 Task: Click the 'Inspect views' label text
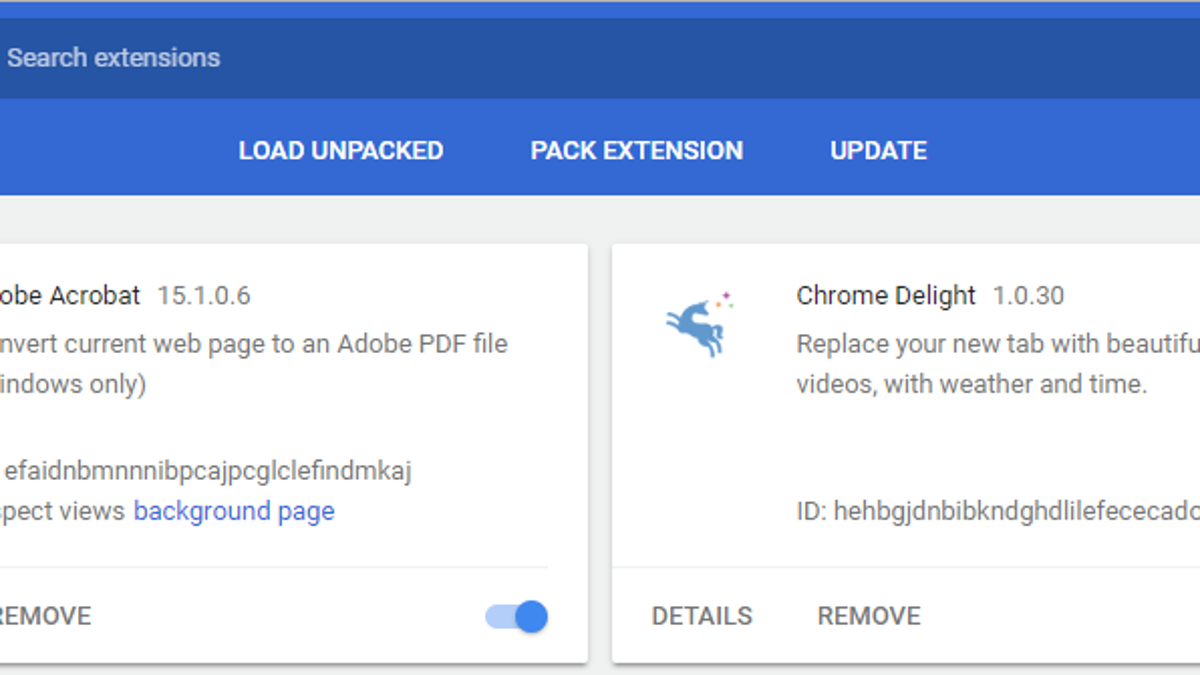coord(62,511)
